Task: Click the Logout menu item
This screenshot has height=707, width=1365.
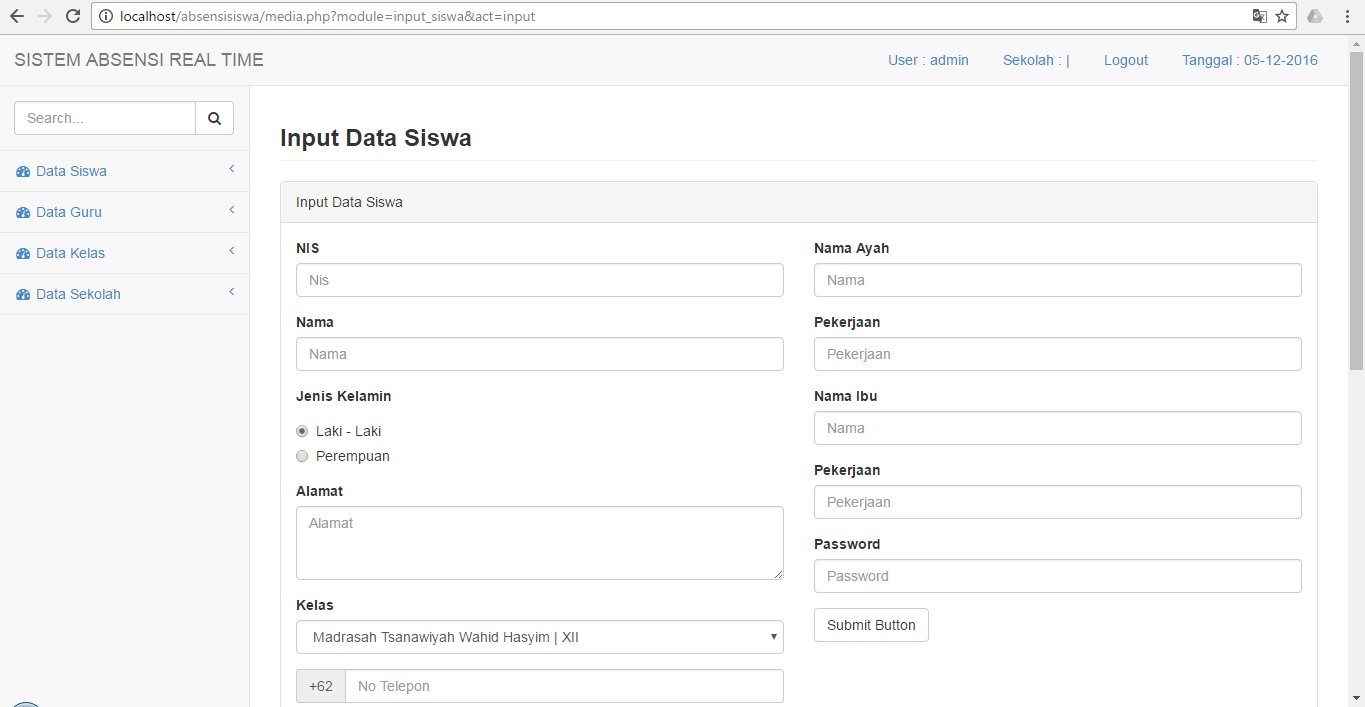Action: point(1126,60)
